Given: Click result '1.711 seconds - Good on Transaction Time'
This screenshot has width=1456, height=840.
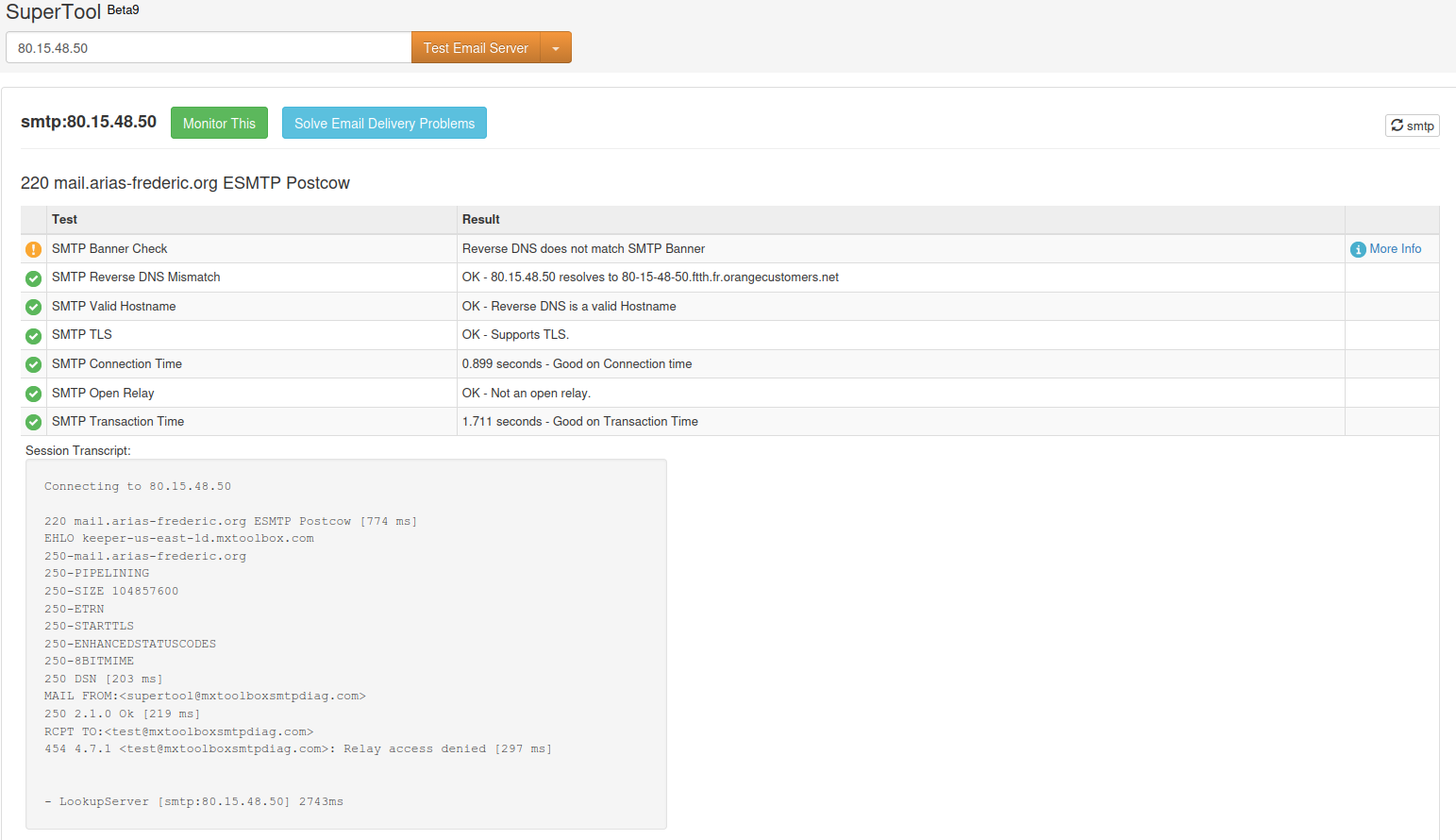Looking at the screenshot, I should click(580, 421).
